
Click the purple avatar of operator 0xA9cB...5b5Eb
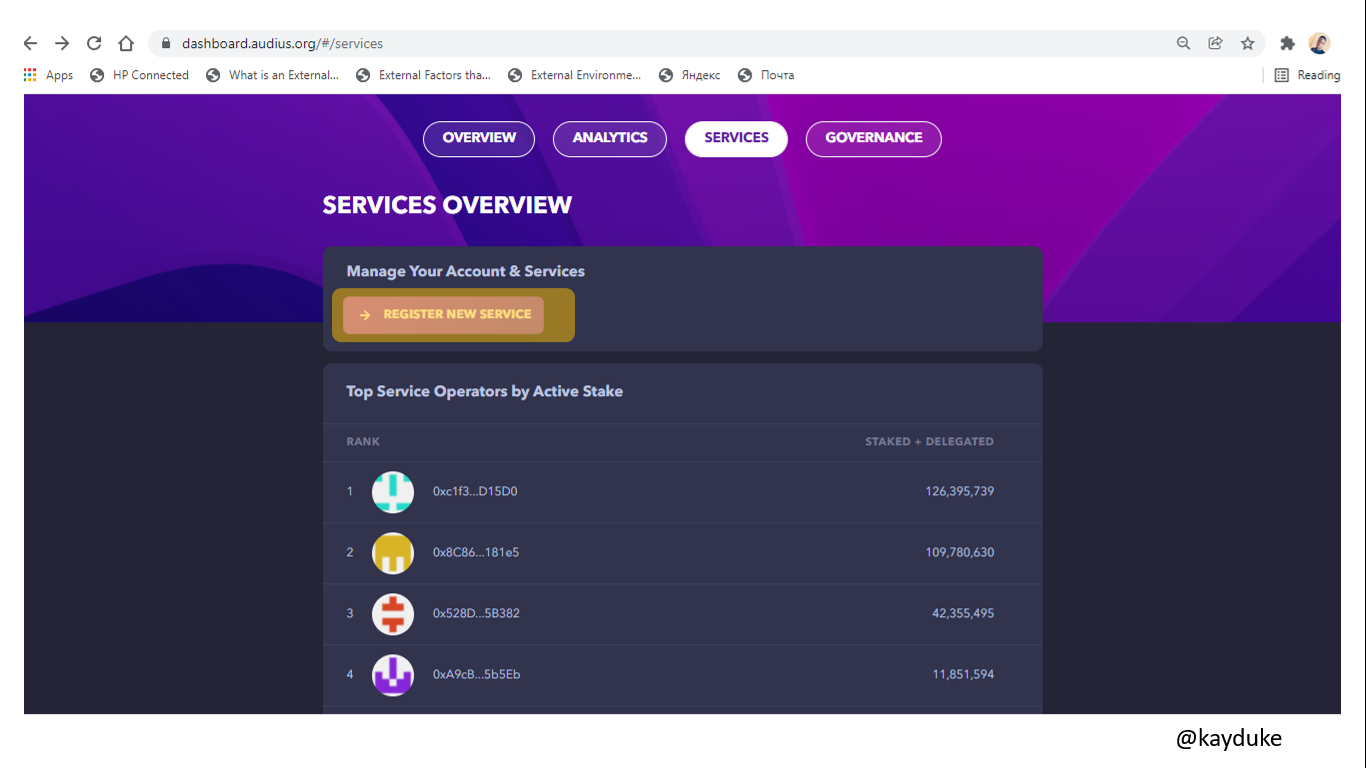pos(393,674)
